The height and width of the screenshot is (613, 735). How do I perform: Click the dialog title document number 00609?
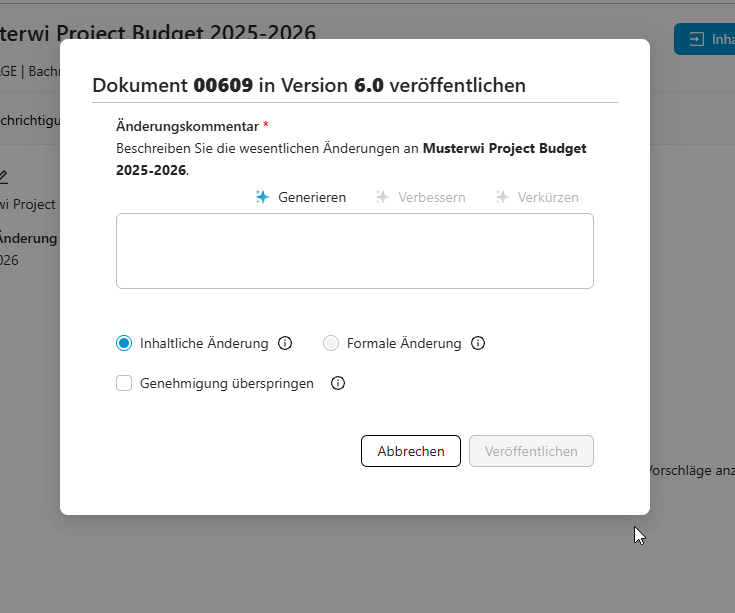223,85
